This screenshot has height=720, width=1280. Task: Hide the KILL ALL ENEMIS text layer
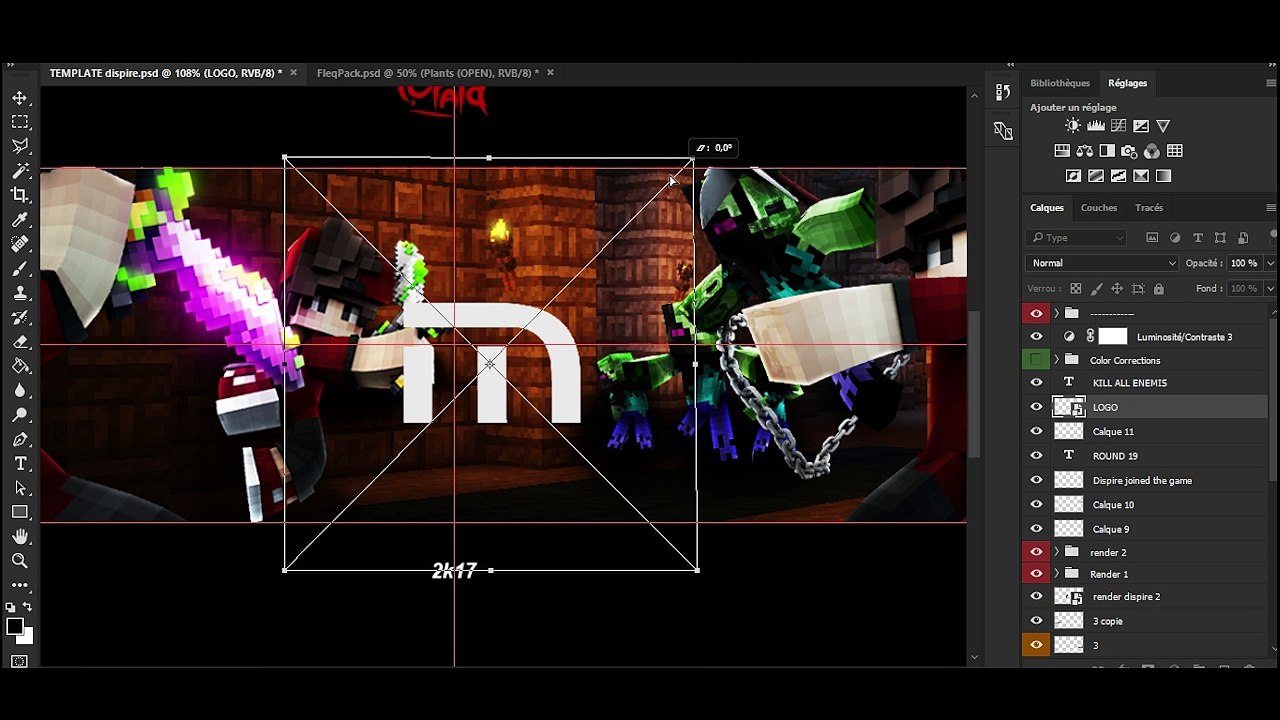point(1036,383)
